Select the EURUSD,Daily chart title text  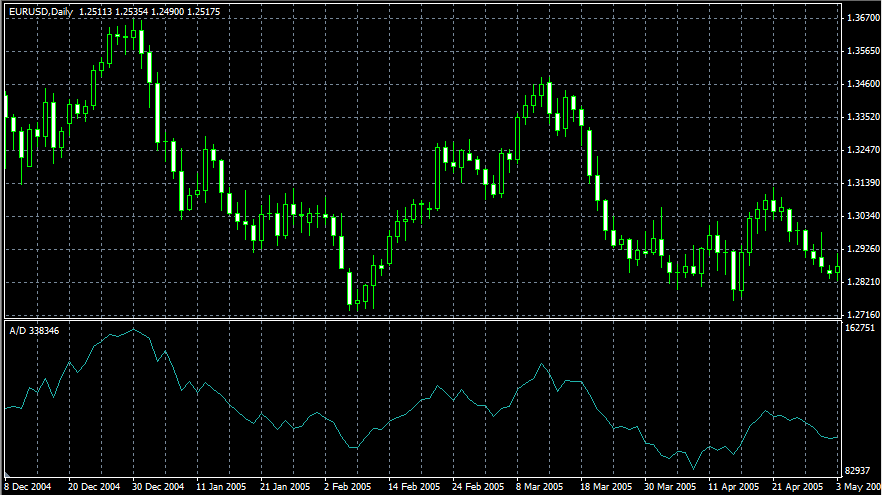coord(41,12)
